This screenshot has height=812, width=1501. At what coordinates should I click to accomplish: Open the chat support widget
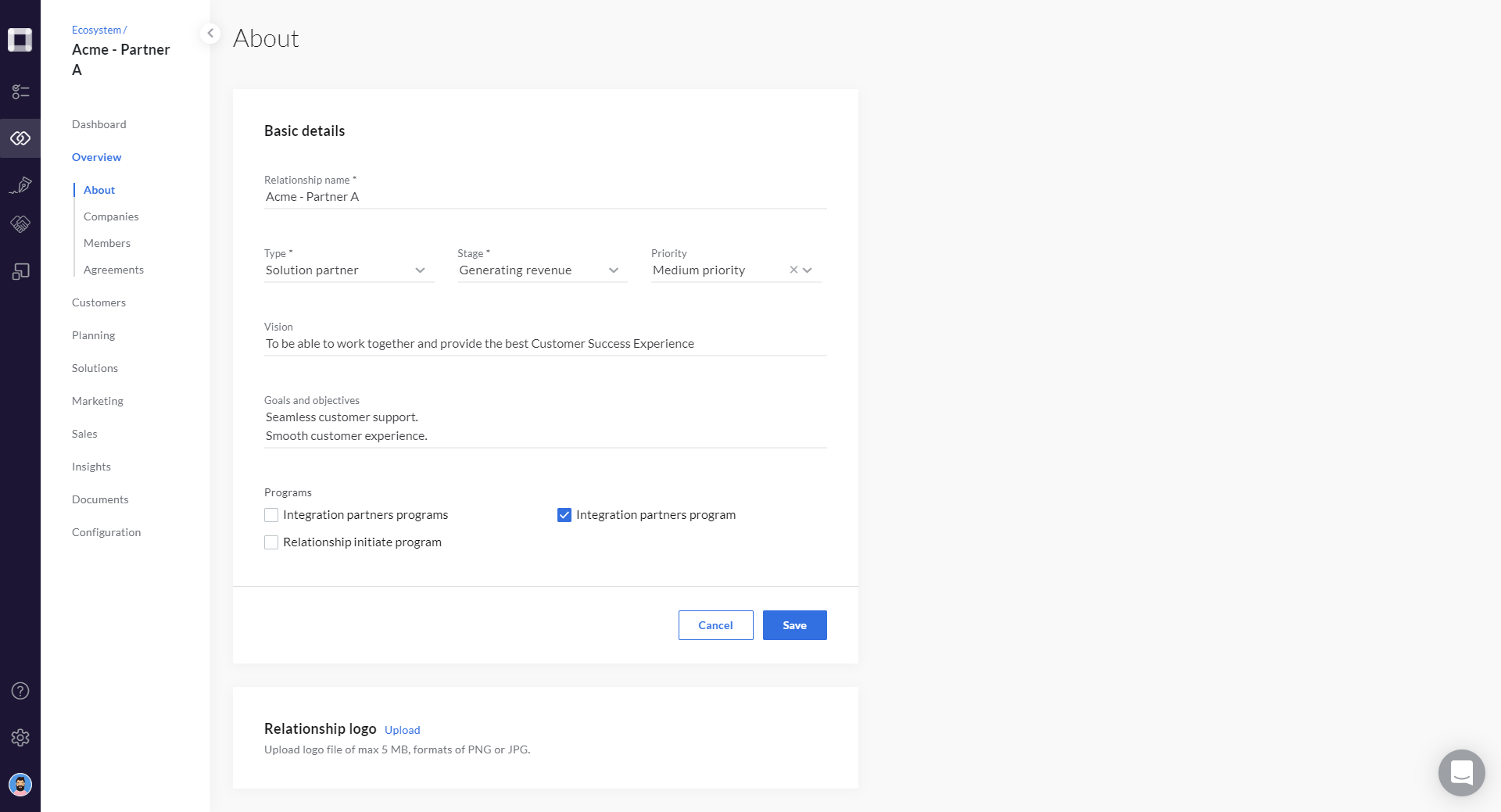[1461, 773]
